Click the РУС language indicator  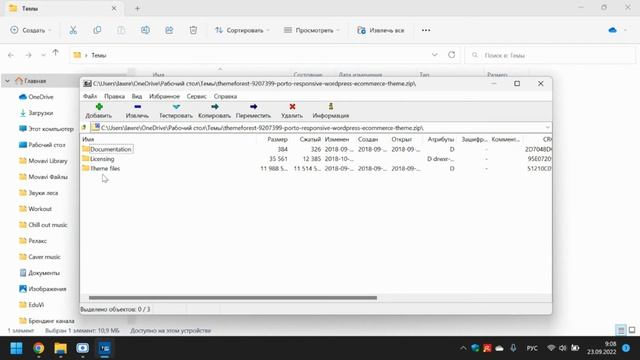click(x=532, y=348)
